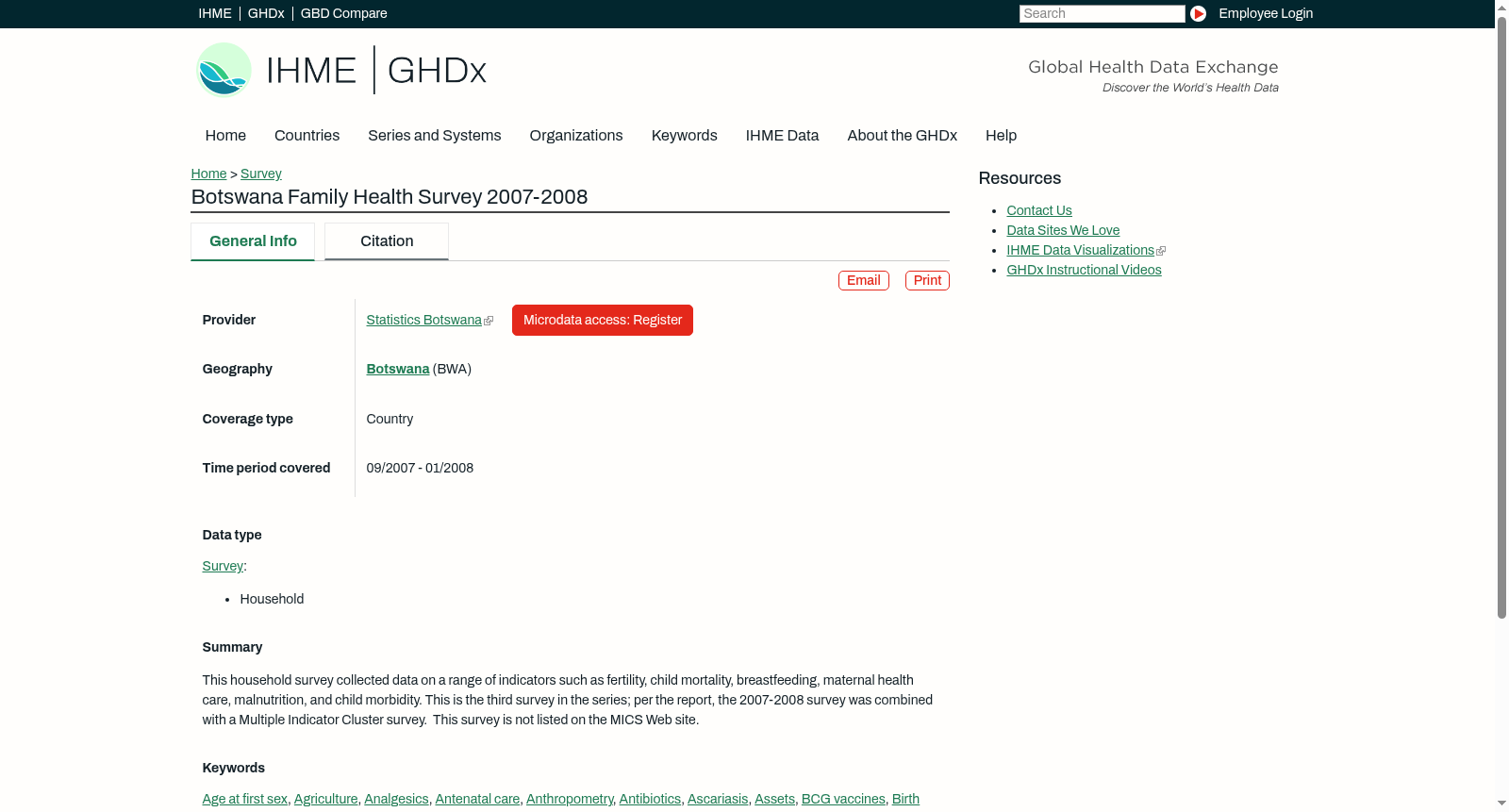This screenshot has width=1509, height=812.
Task: Open the Countries menu
Action: click(x=307, y=135)
